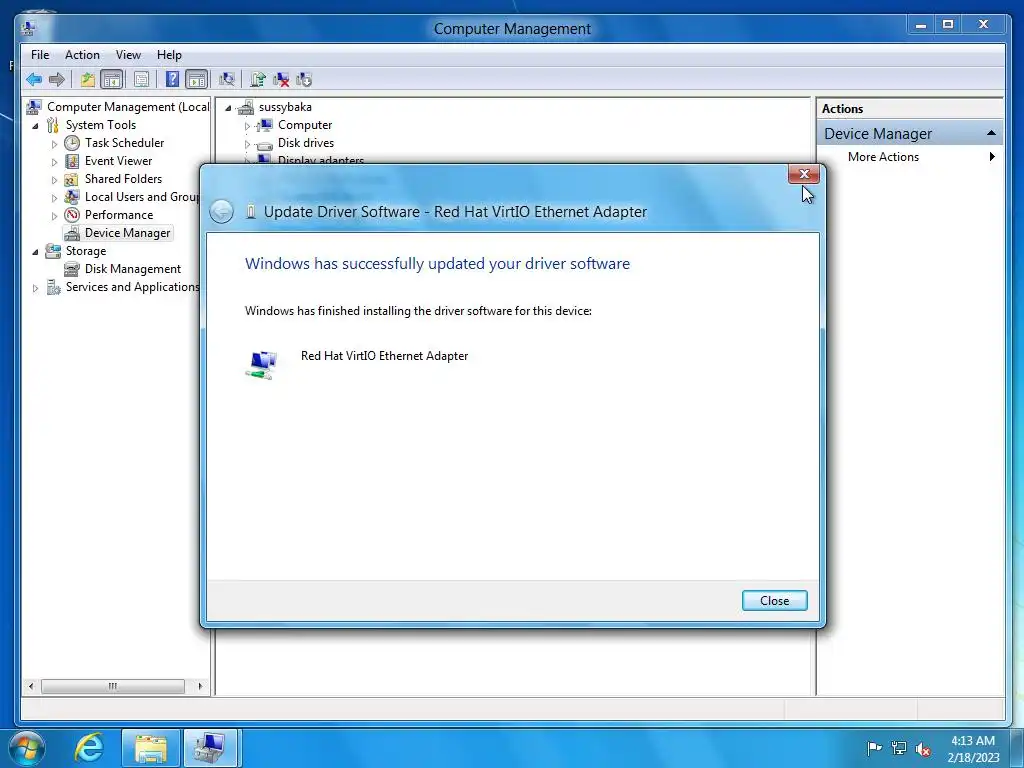Open the Action menu

pos(82,55)
